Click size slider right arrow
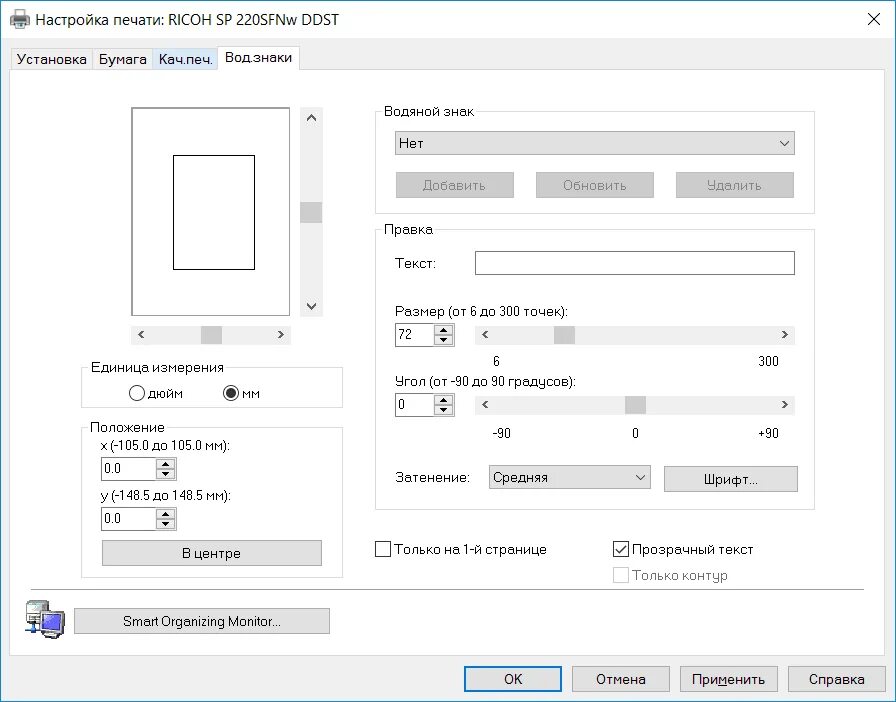This screenshot has height=702, width=896. tap(785, 334)
